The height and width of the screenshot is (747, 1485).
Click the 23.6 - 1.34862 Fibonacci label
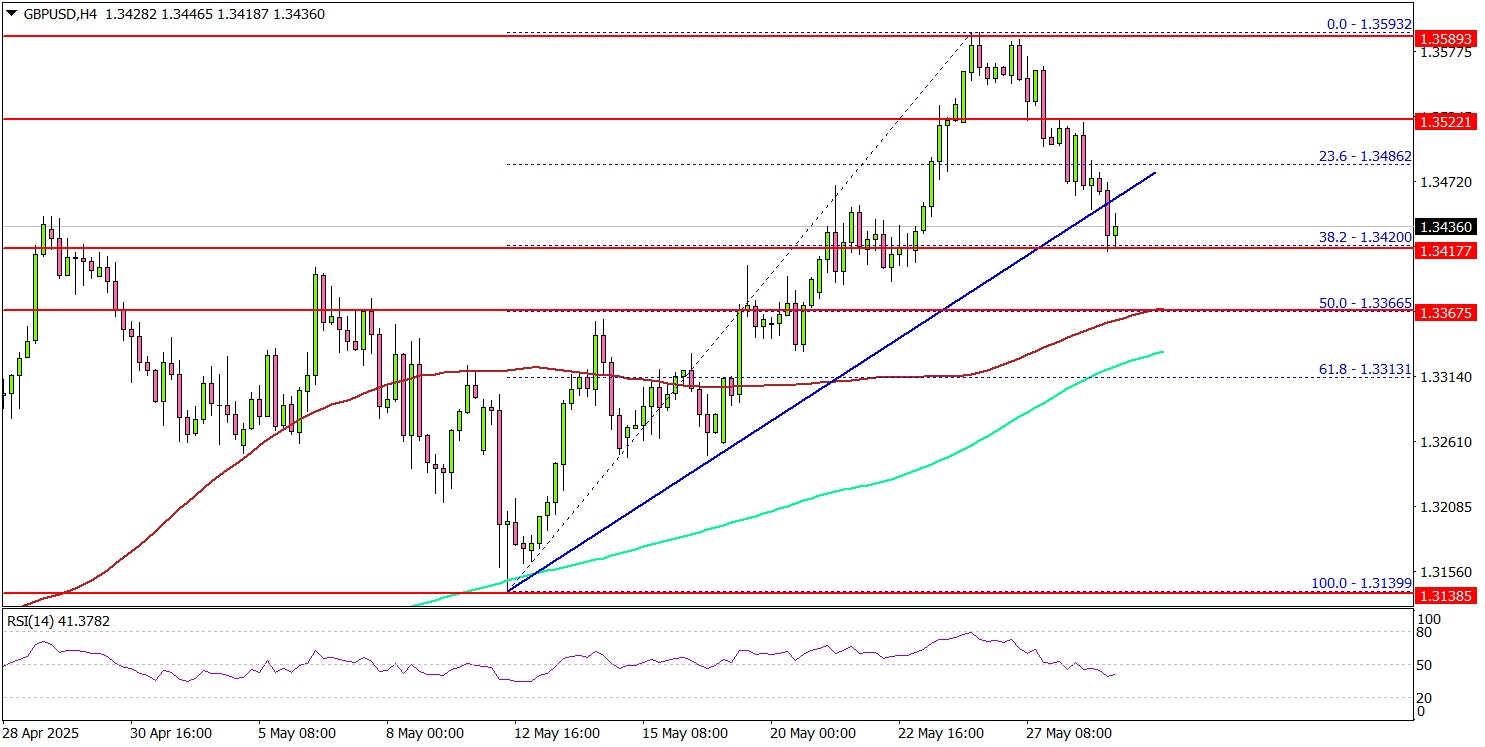[1365, 157]
